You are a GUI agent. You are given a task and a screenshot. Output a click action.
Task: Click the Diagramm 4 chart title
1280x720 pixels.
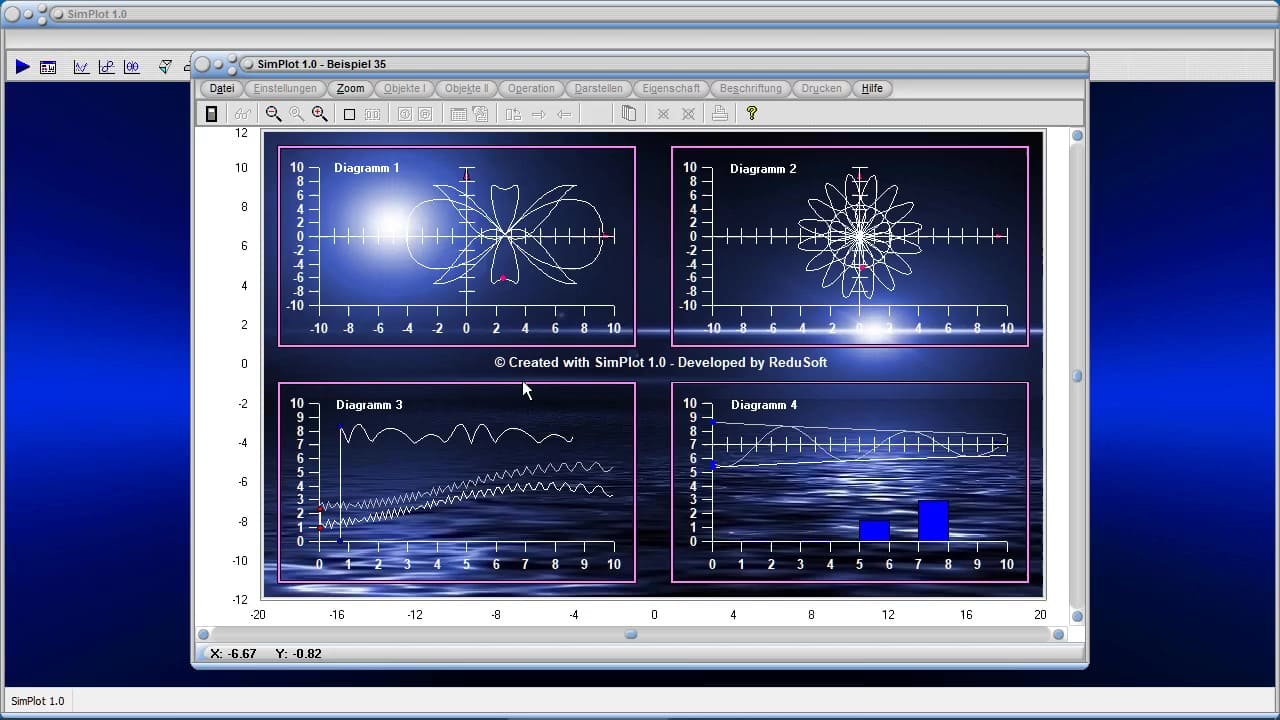click(x=764, y=405)
